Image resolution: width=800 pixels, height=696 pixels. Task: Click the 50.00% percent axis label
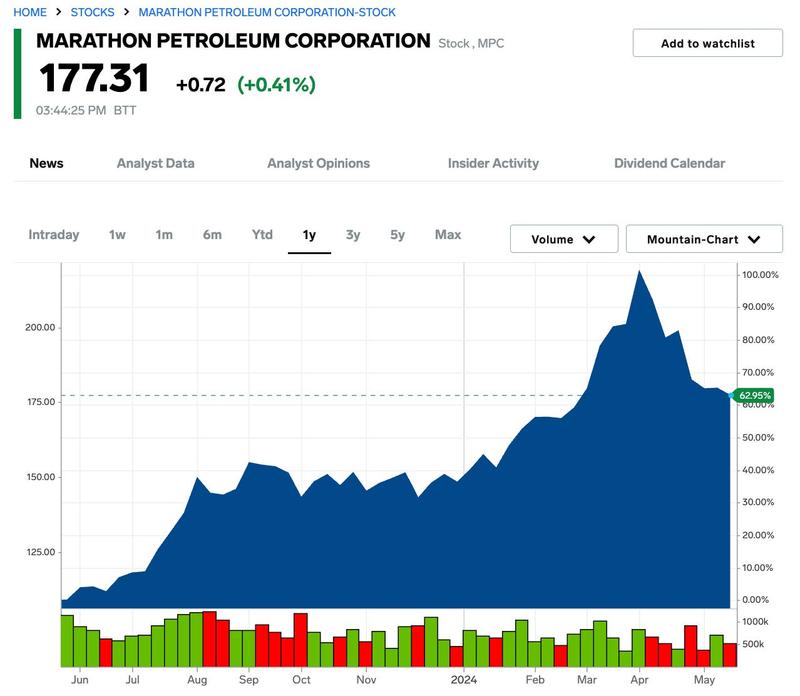pos(758,437)
